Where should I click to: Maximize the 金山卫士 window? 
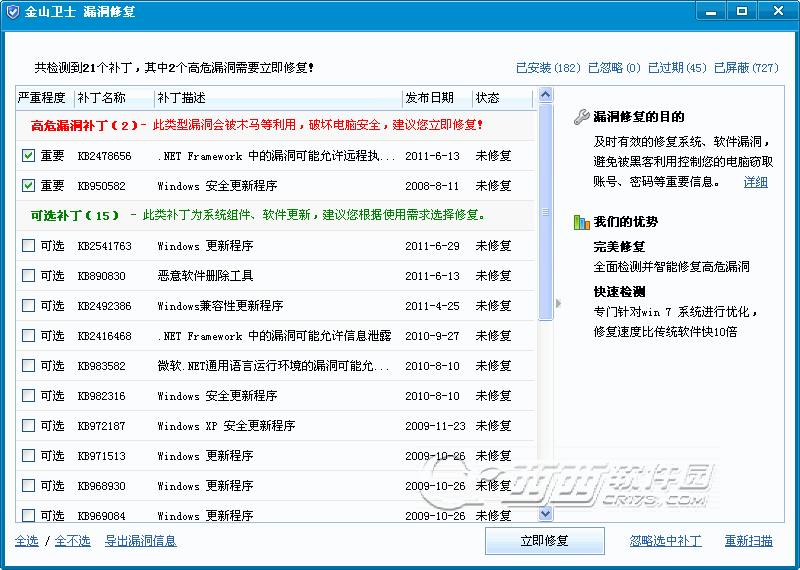(741, 11)
